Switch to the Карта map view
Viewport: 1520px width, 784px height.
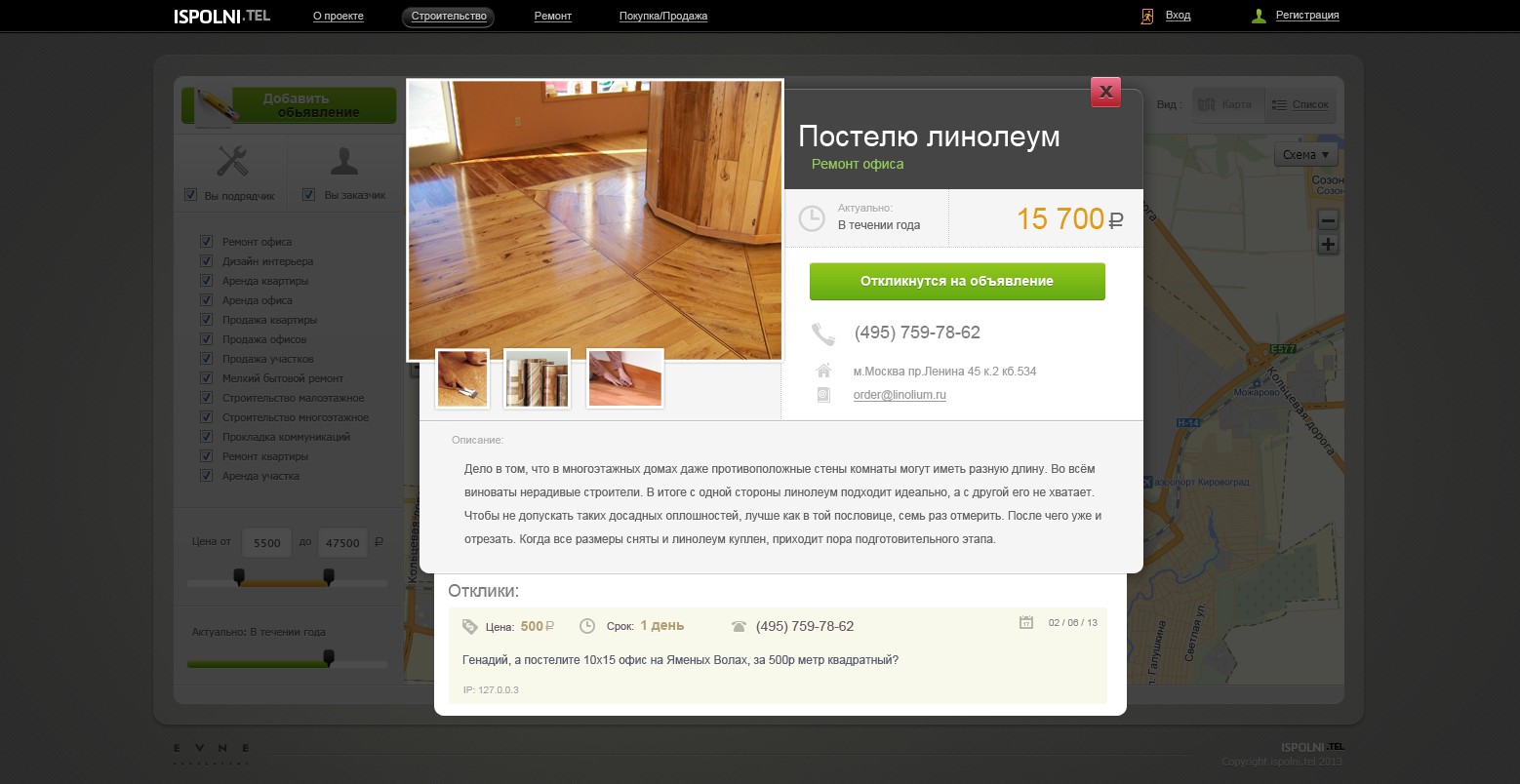pyautogui.click(x=1224, y=104)
